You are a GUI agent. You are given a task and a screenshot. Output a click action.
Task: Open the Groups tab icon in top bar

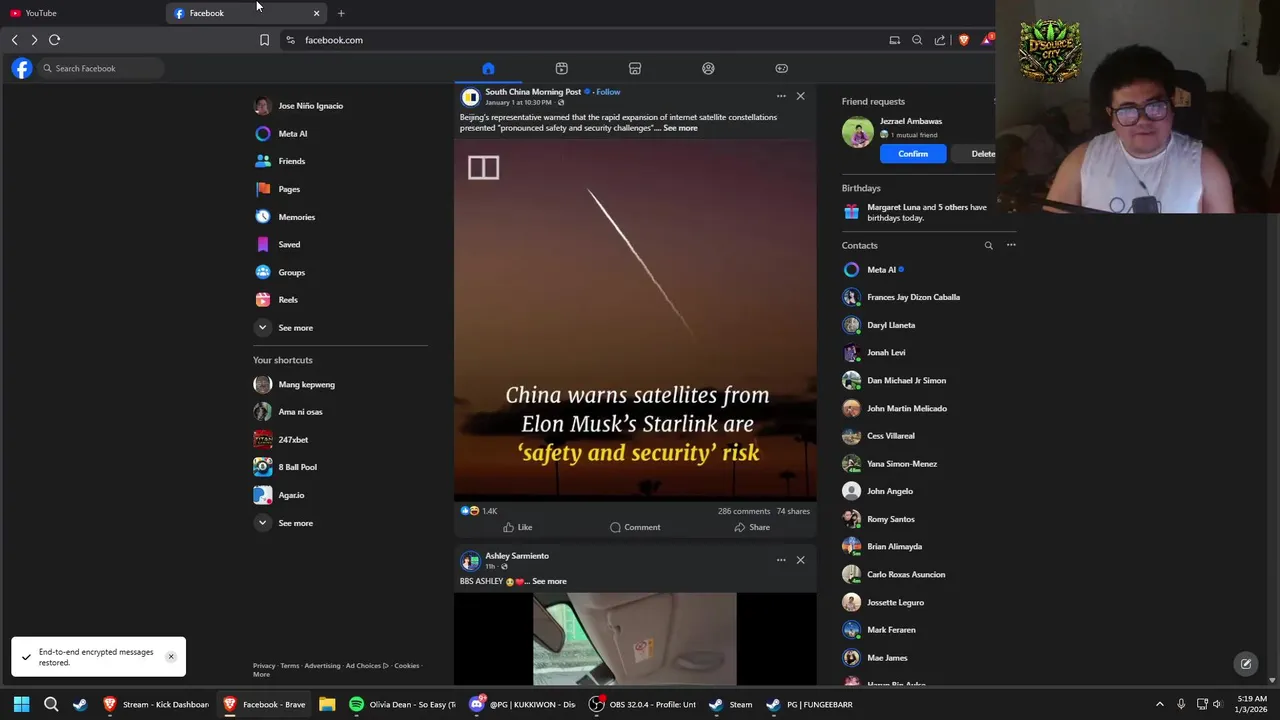tap(708, 68)
